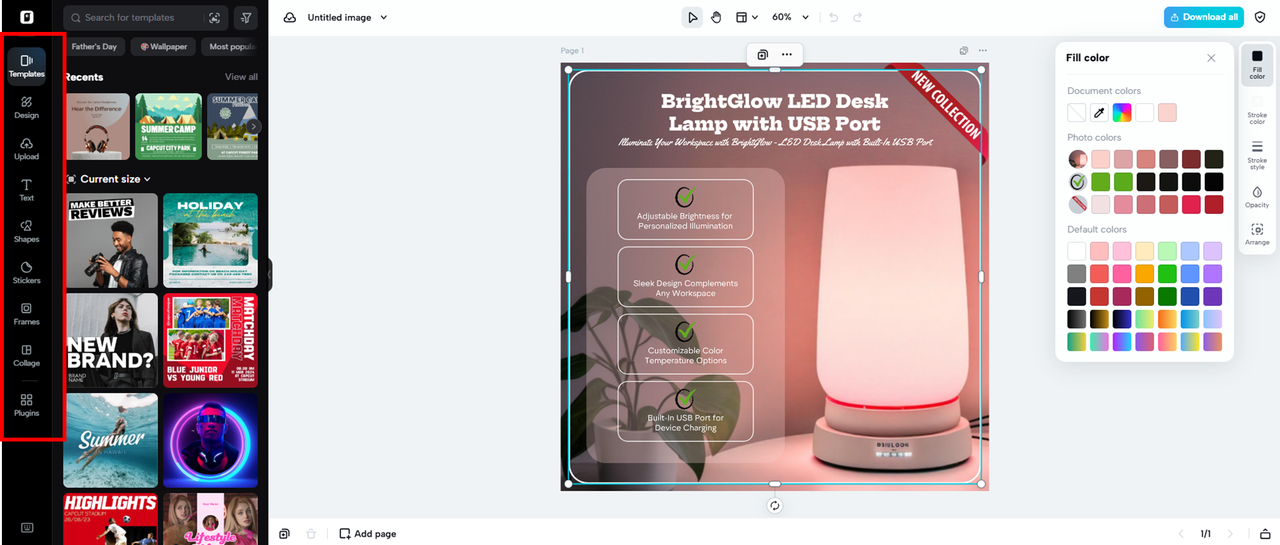Select the Father's Day category chip
Image resolution: width=1280 pixels, height=545 pixels.
pos(94,47)
